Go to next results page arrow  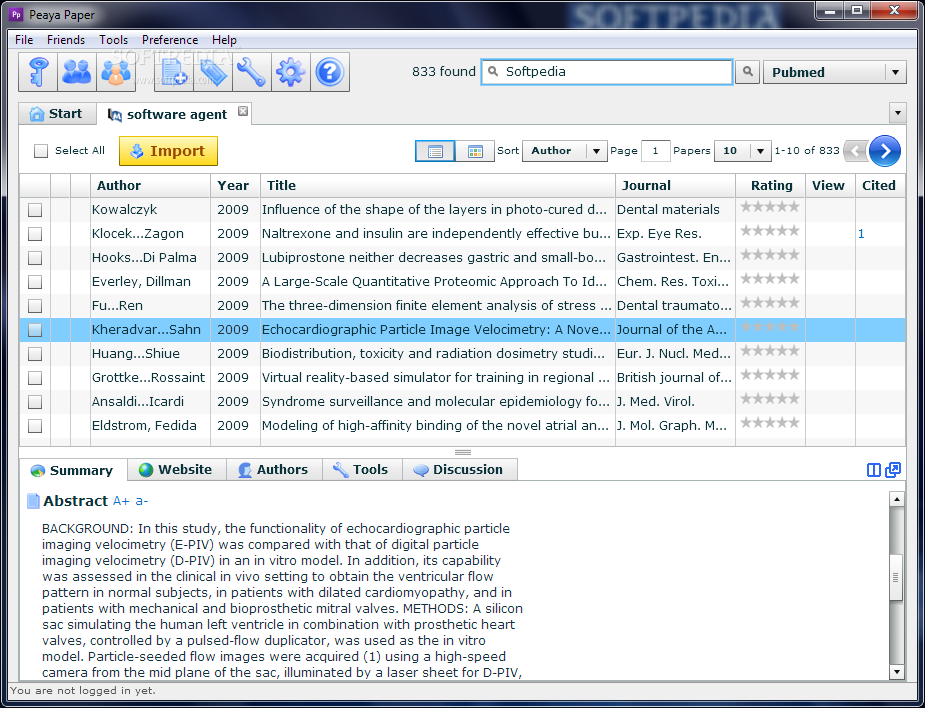(884, 151)
